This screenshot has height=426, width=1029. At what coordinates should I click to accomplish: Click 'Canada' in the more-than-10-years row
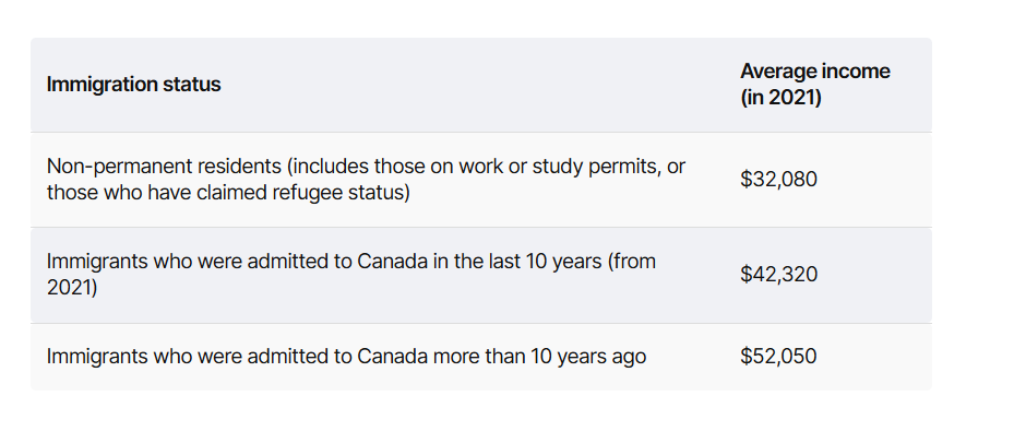coord(392,356)
